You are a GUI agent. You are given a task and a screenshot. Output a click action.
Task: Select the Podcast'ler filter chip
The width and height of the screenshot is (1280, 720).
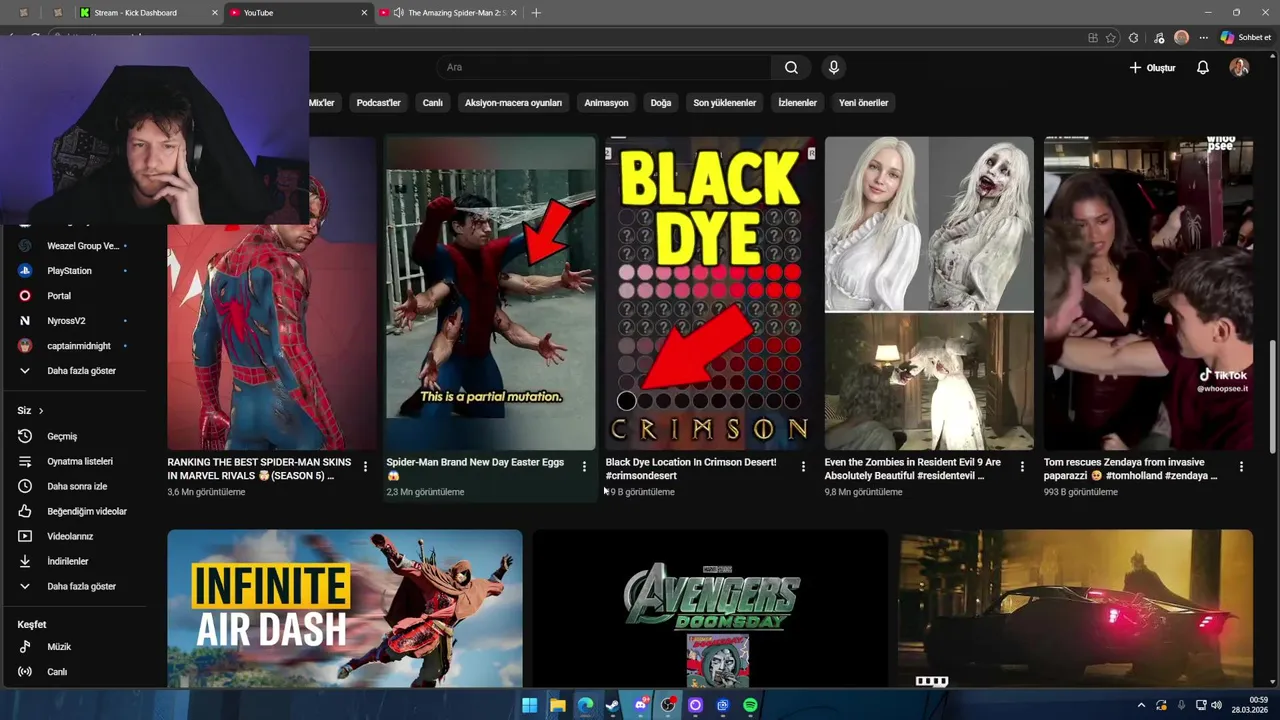click(378, 103)
